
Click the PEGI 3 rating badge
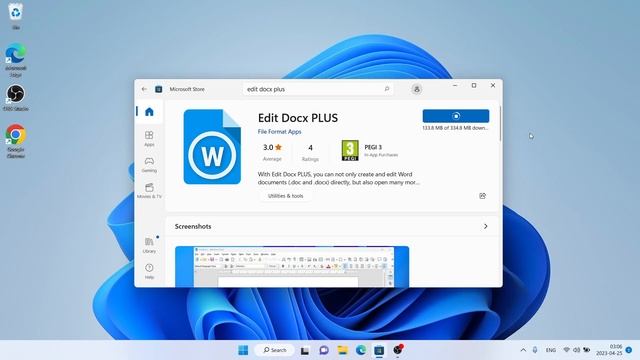pyautogui.click(x=350, y=150)
